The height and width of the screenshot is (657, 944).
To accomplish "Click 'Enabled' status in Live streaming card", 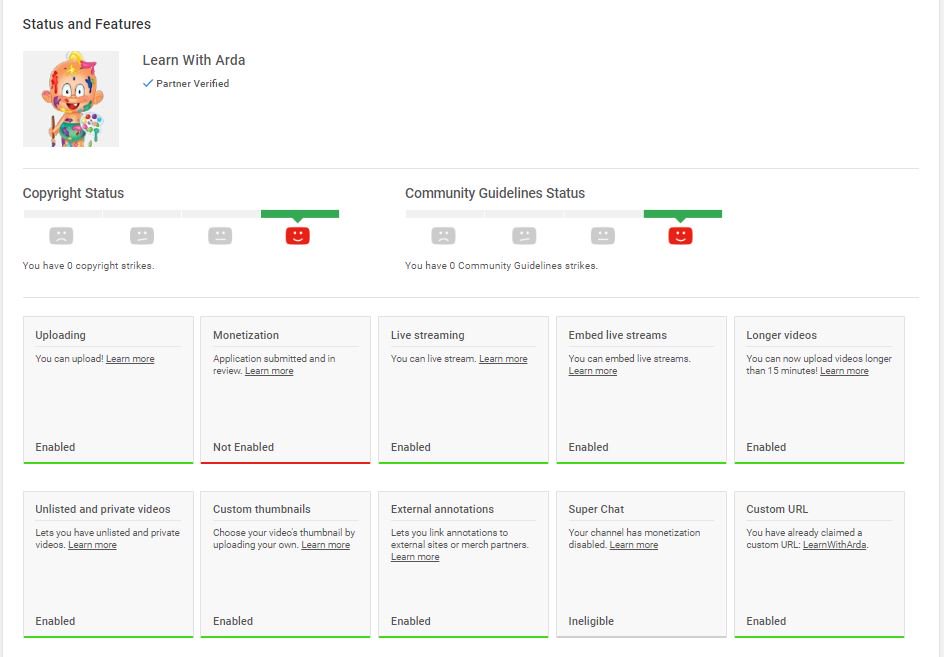I will pos(411,447).
